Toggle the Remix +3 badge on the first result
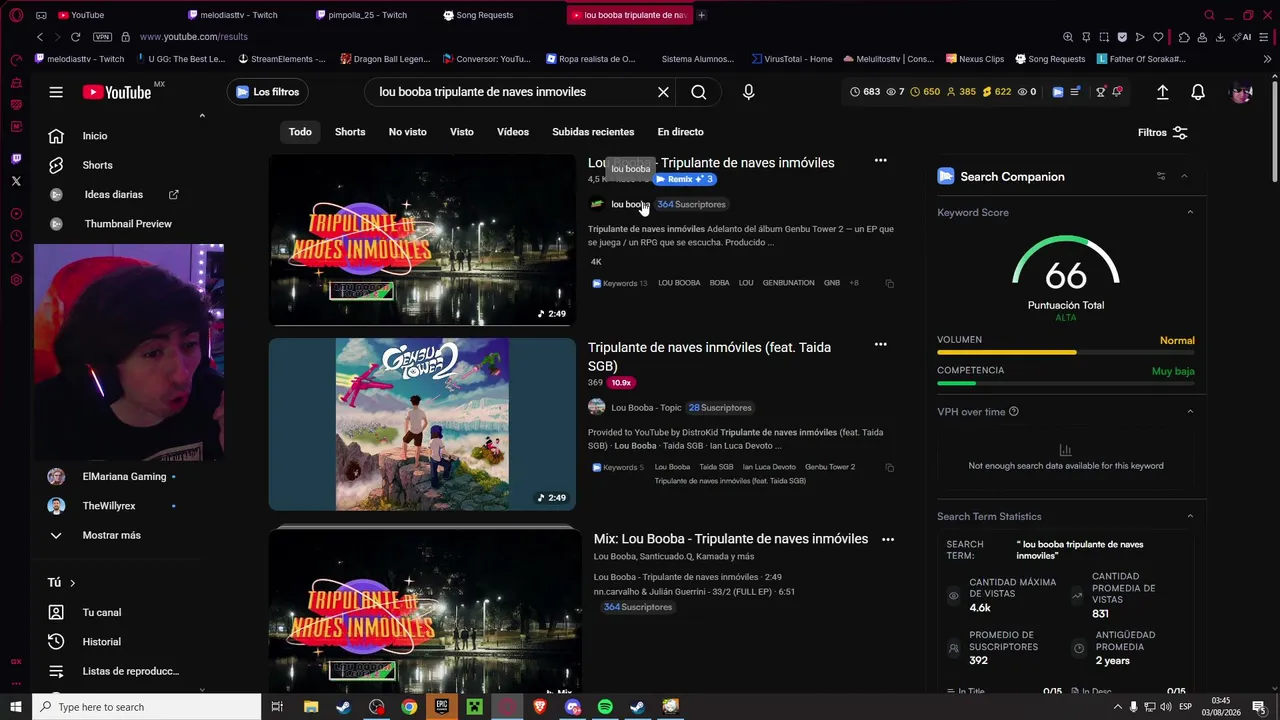Image resolution: width=1280 pixels, height=720 pixels. click(x=684, y=179)
